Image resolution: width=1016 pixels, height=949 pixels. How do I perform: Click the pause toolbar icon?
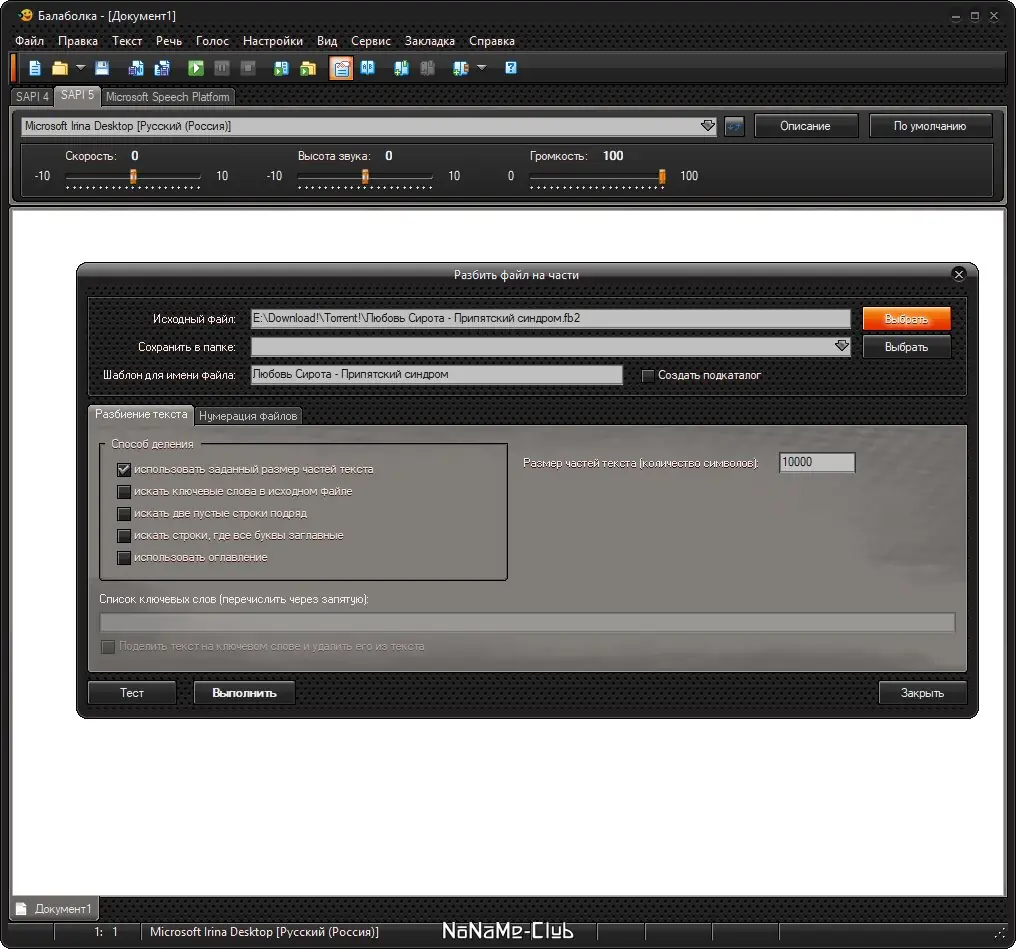tap(222, 68)
